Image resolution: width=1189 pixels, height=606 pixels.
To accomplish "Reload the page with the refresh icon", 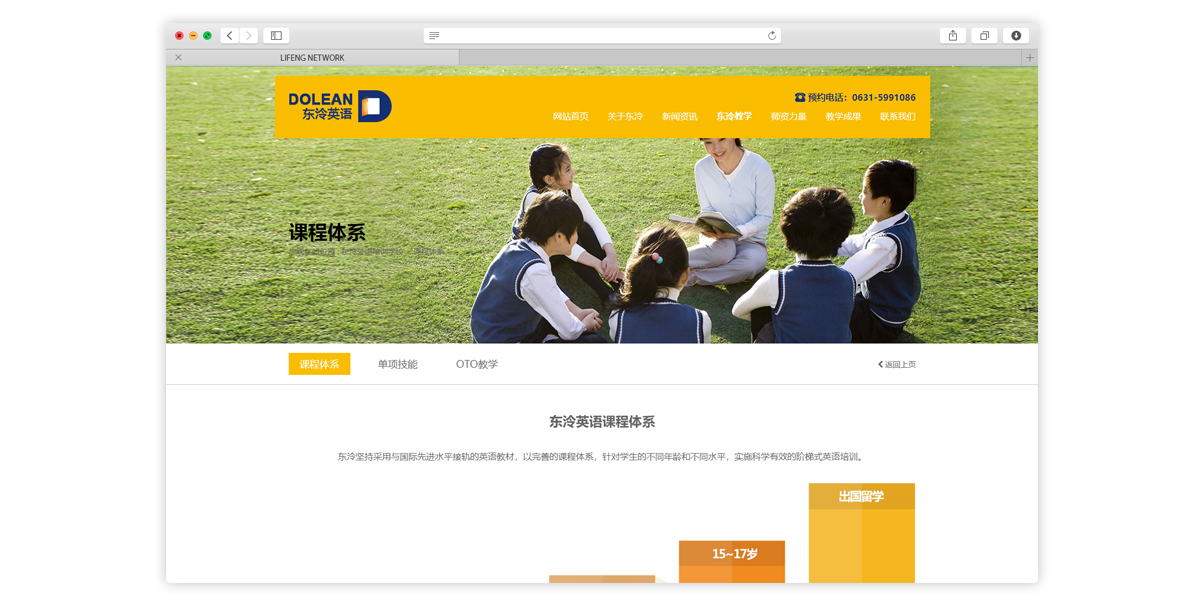I will tap(772, 36).
